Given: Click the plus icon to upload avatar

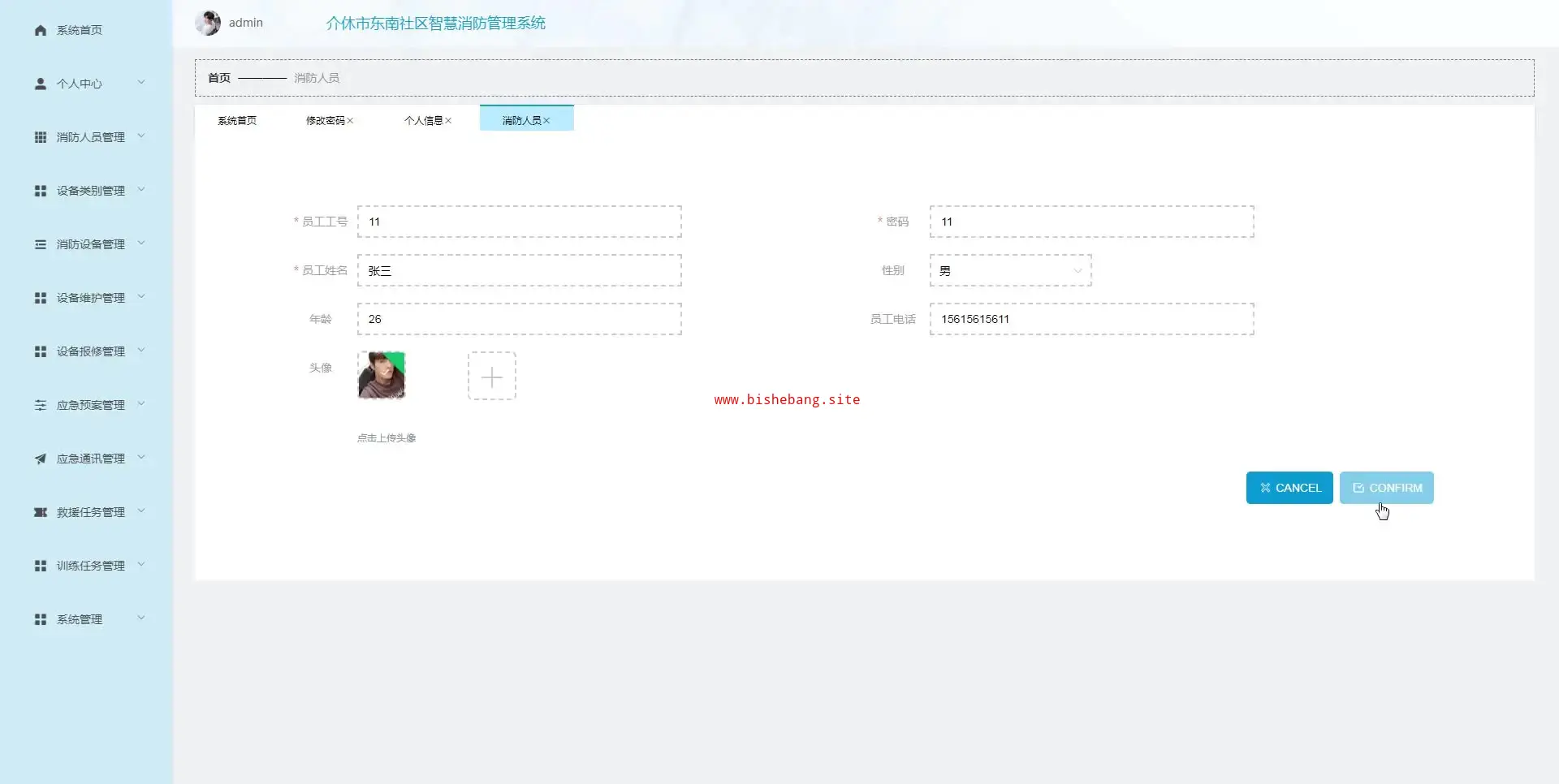Looking at the screenshot, I should click(x=492, y=377).
